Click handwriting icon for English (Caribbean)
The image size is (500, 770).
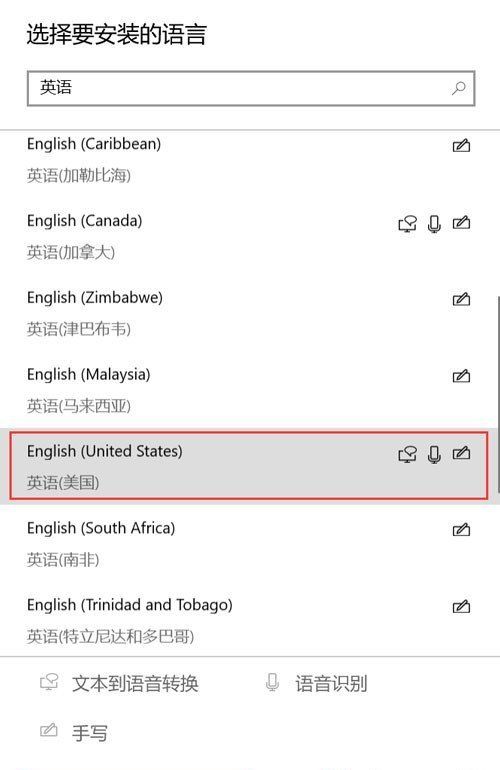coord(461,146)
